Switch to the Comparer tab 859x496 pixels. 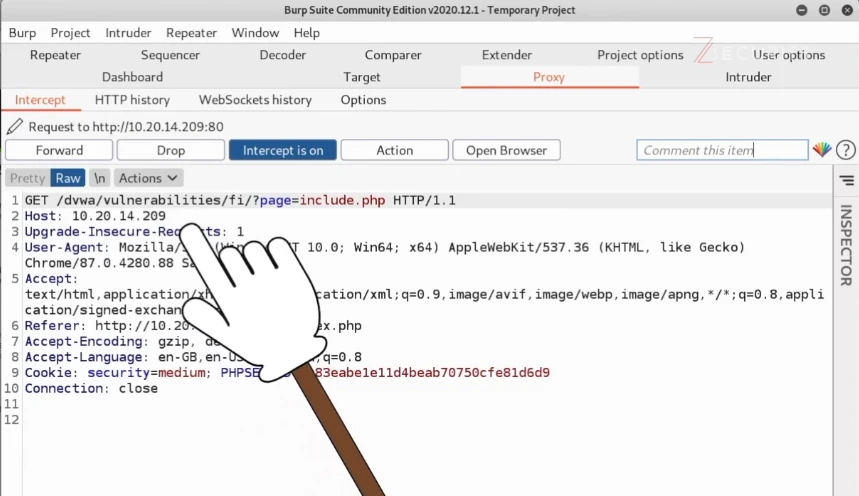[393, 55]
